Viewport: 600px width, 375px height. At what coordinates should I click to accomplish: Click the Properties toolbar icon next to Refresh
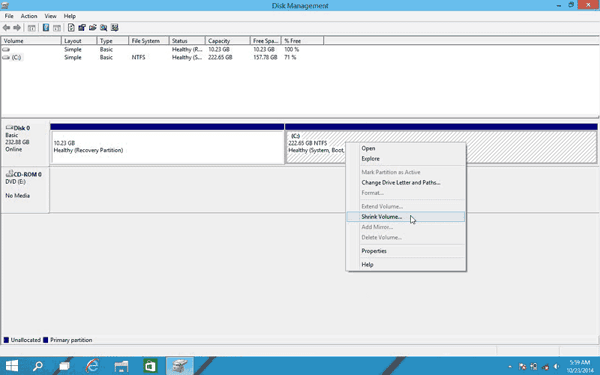click(82, 28)
